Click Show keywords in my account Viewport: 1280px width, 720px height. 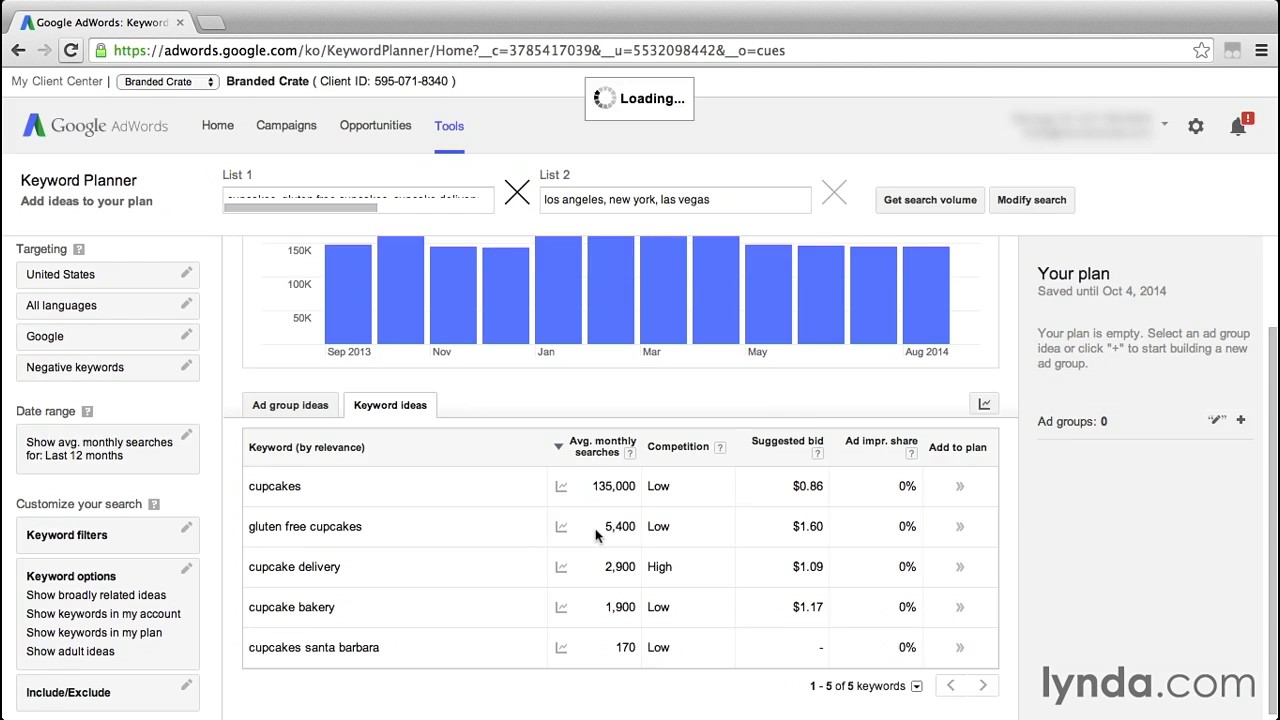pos(103,614)
